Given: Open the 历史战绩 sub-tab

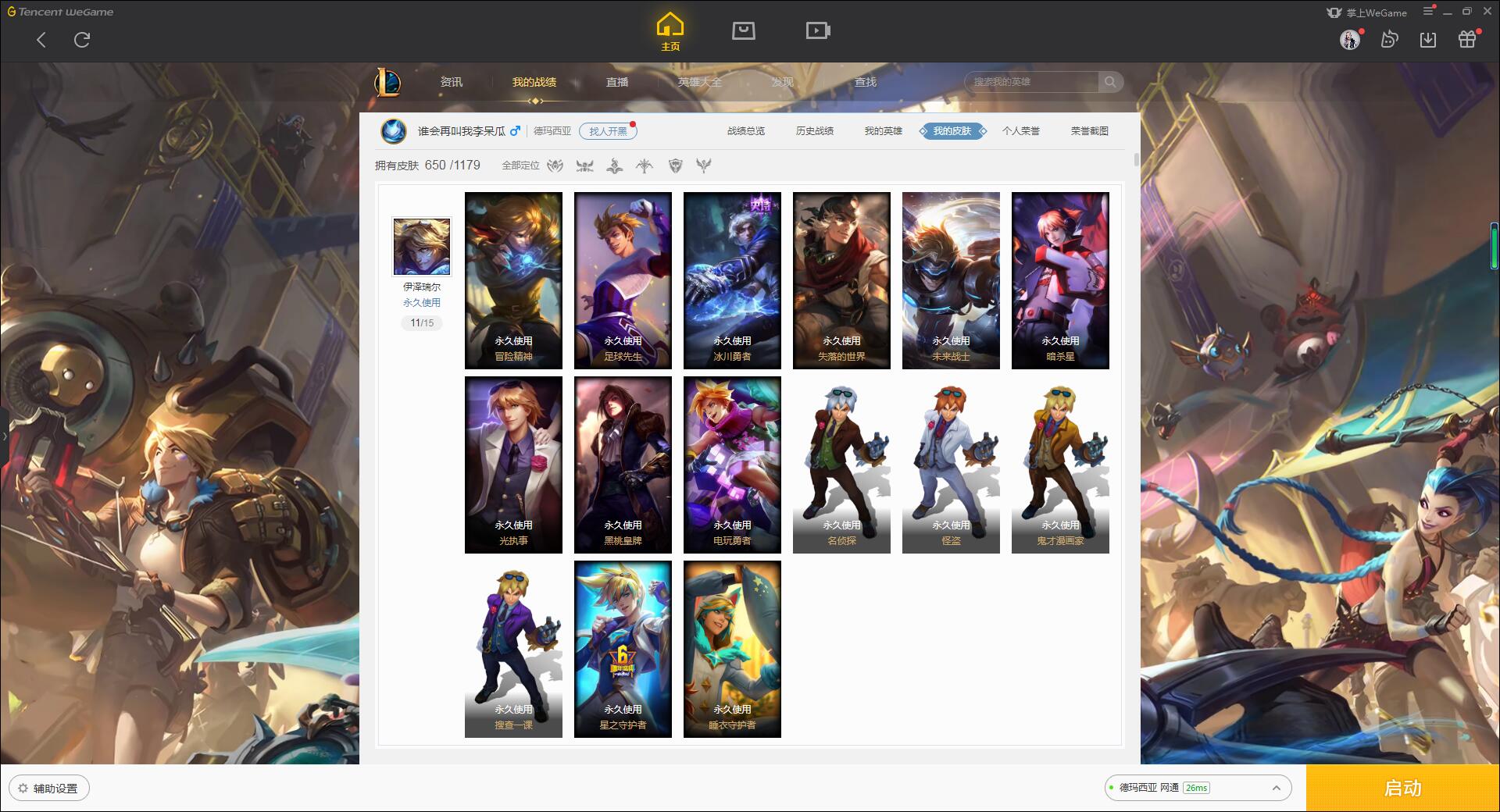Looking at the screenshot, I should (815, 131).
